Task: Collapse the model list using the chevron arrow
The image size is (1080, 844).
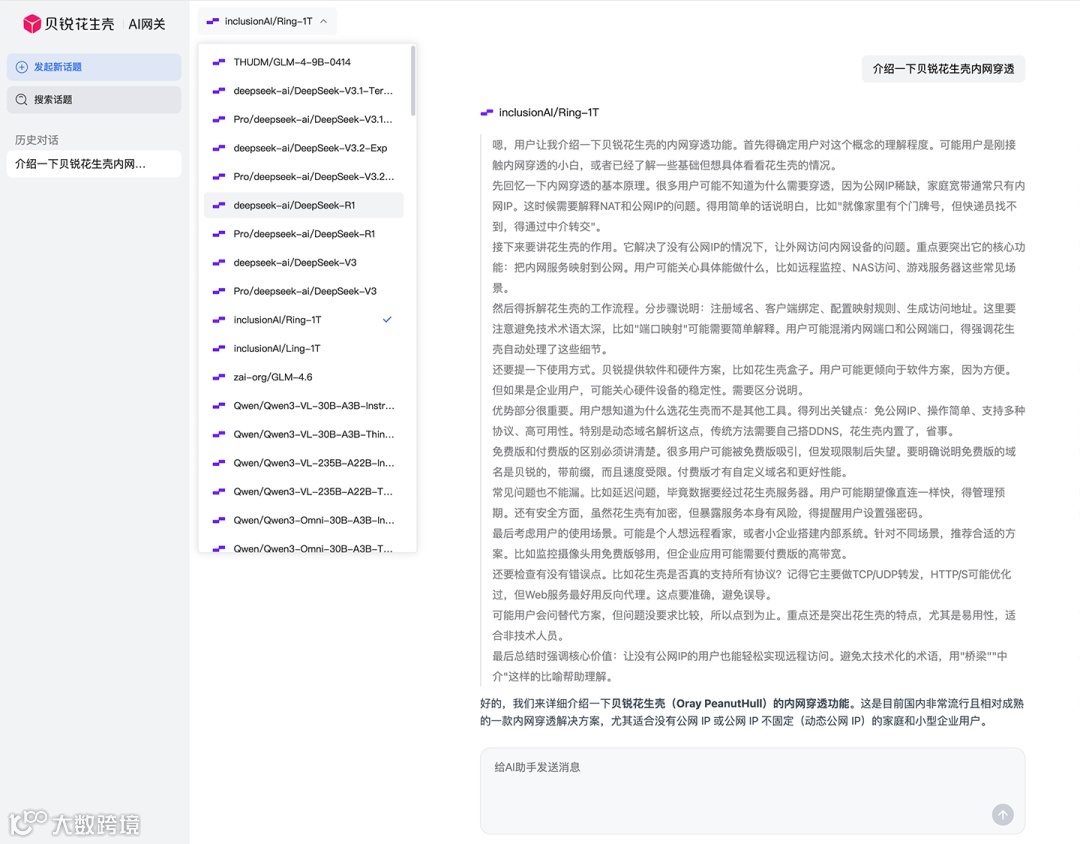Action: tap(323, 21)
